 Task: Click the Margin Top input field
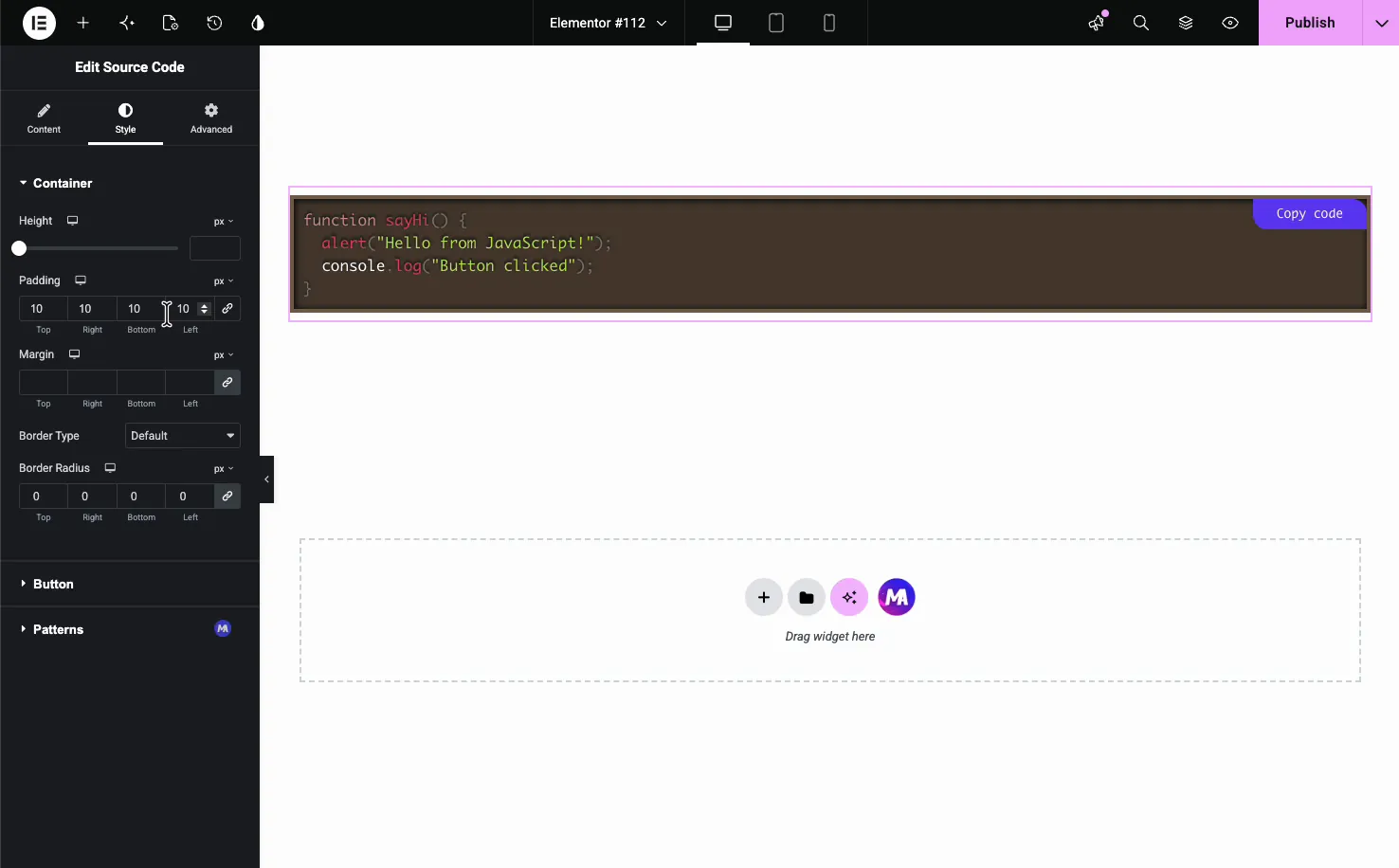click(x=44, y=383)
